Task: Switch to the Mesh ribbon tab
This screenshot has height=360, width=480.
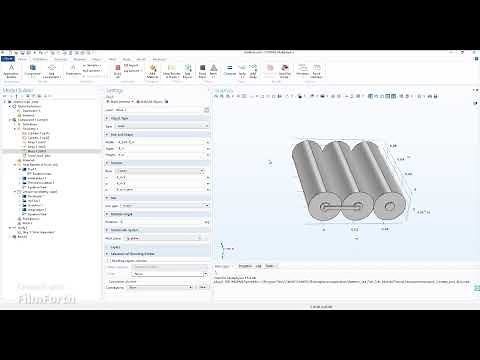Action: [x=112, y=59]
